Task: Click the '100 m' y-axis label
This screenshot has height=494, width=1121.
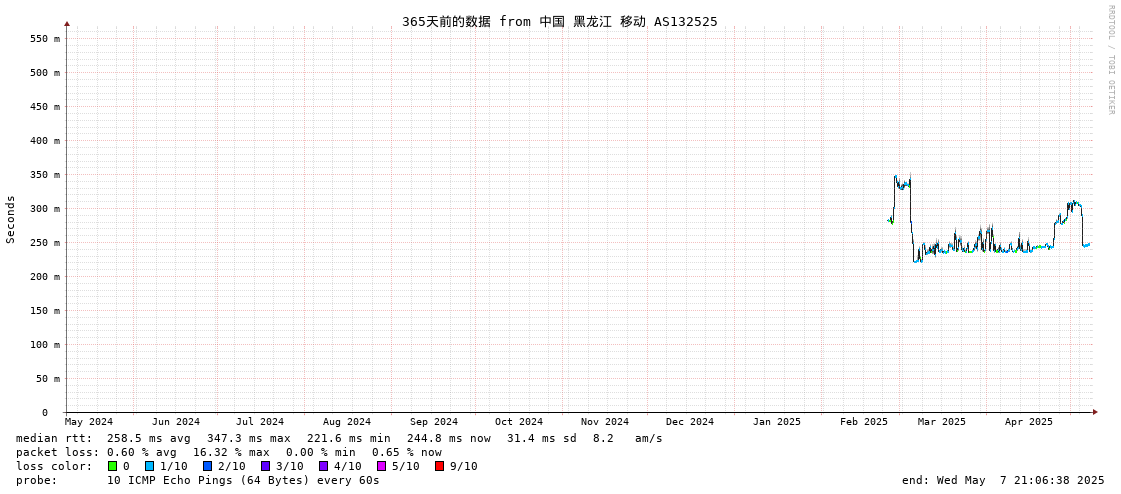Action: [45, 345]
